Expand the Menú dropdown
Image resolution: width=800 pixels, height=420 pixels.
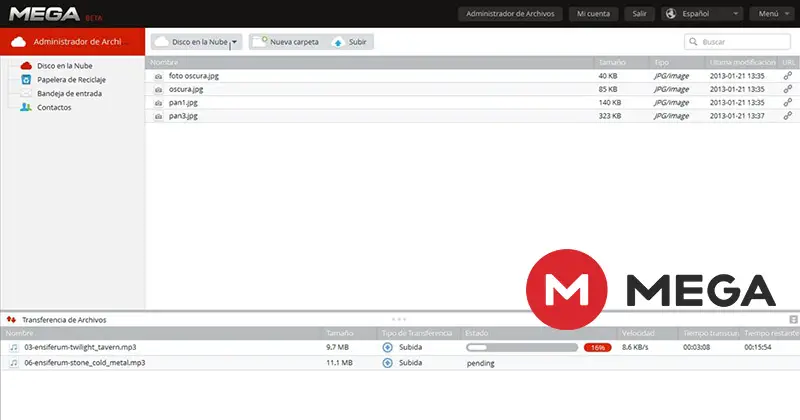(774, 14)
